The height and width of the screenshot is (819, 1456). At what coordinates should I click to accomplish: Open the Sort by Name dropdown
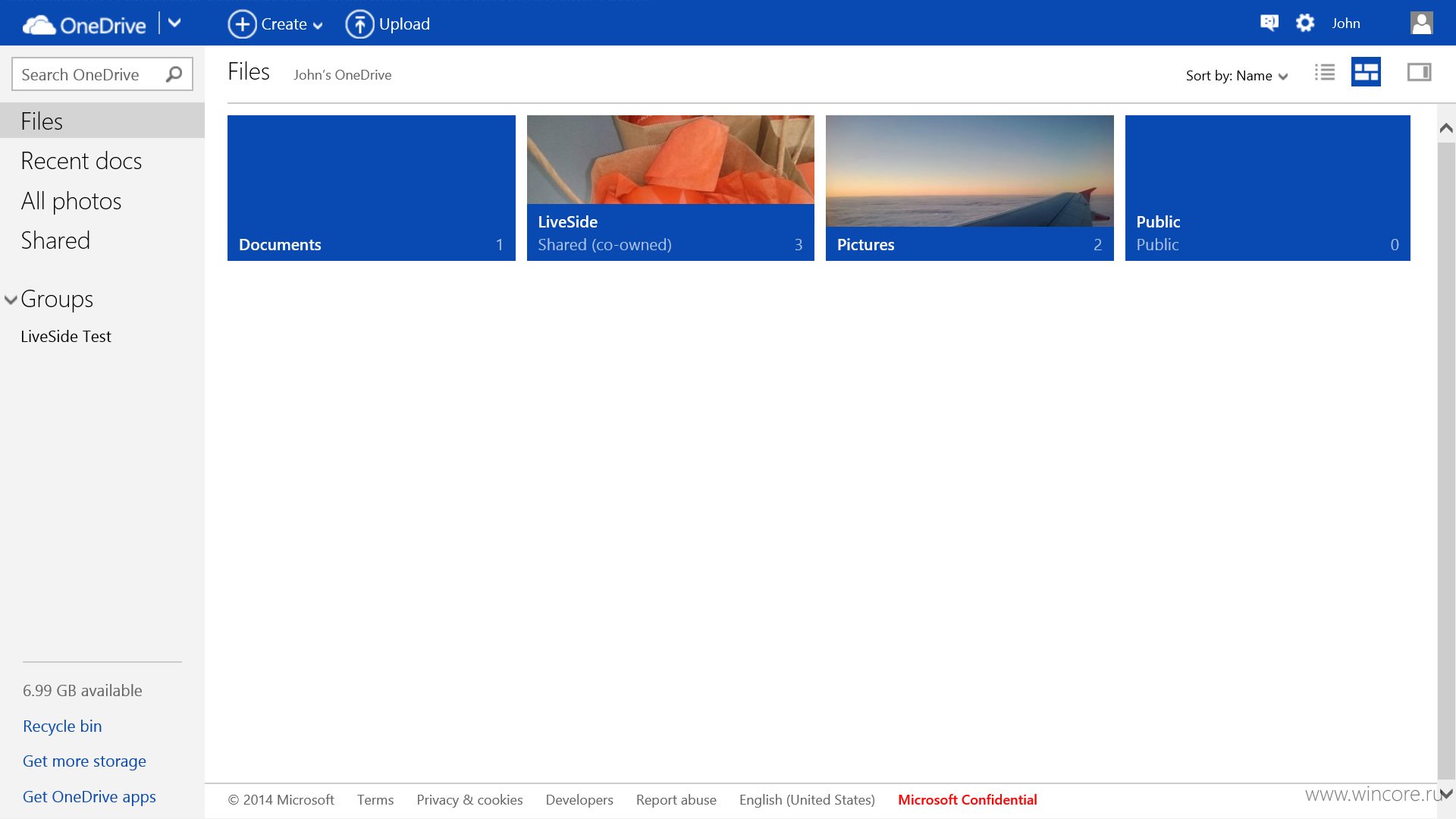pyautogui.click(x=1237, y=75)
